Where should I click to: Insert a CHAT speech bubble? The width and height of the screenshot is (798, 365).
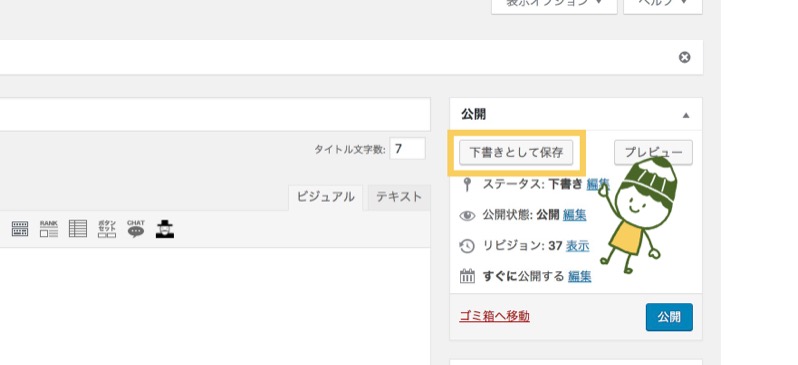pos(136,229)
